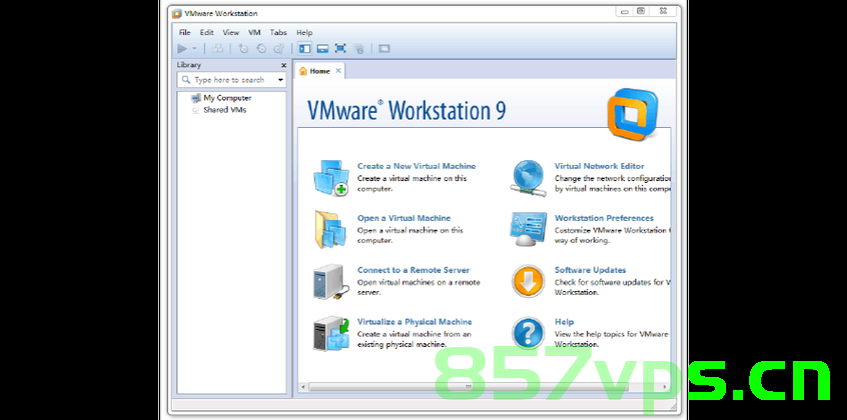The width and height of the screenshot is (847, 420).
Task: Open the Tabs menu
Action: (278, 32)
